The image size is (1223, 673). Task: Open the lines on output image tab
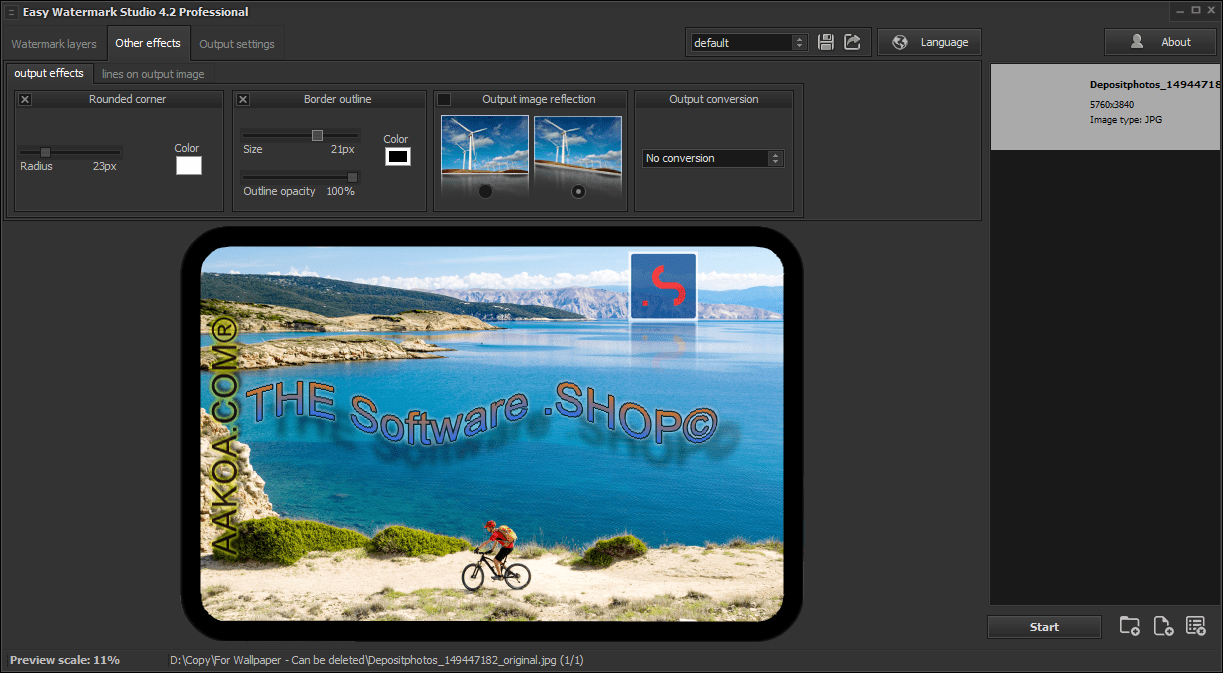tap(153, 73)
